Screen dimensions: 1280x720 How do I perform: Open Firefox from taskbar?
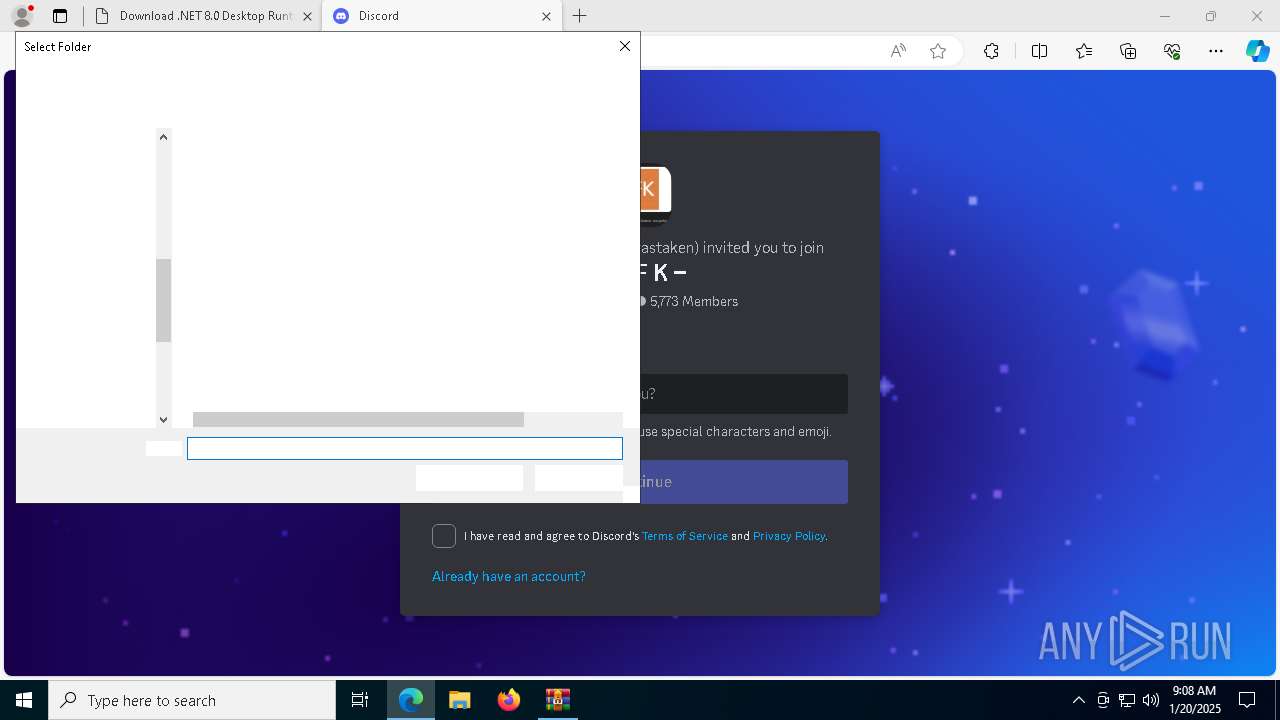[x=509, y=700]
